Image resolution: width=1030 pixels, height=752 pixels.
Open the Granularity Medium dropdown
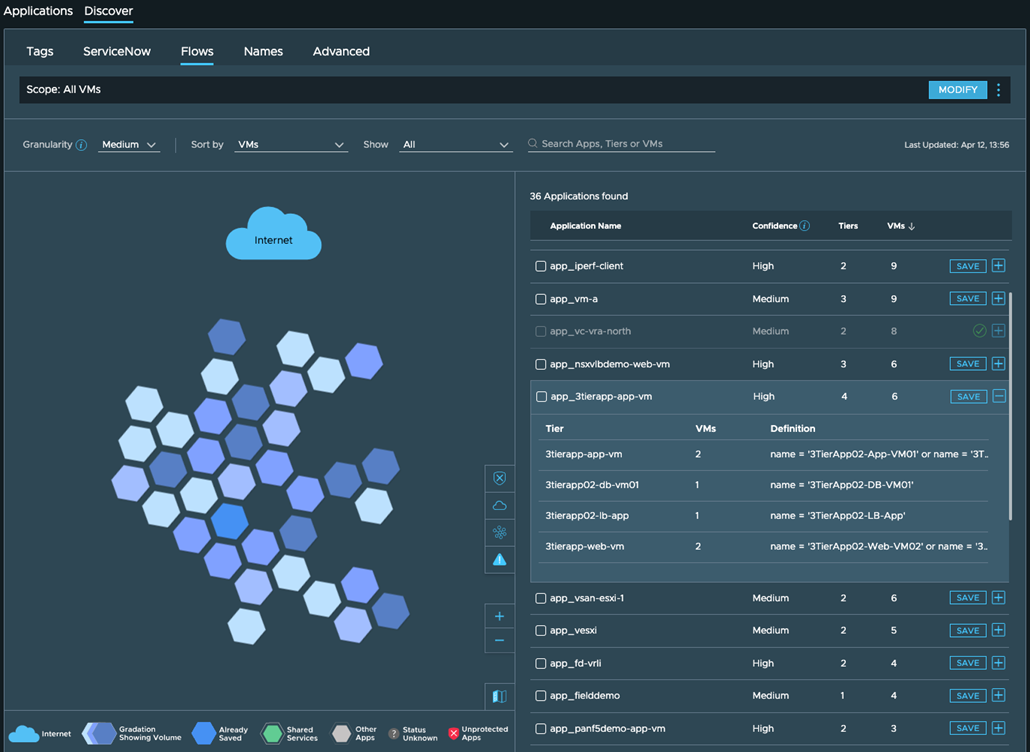(x=129, y=145)
